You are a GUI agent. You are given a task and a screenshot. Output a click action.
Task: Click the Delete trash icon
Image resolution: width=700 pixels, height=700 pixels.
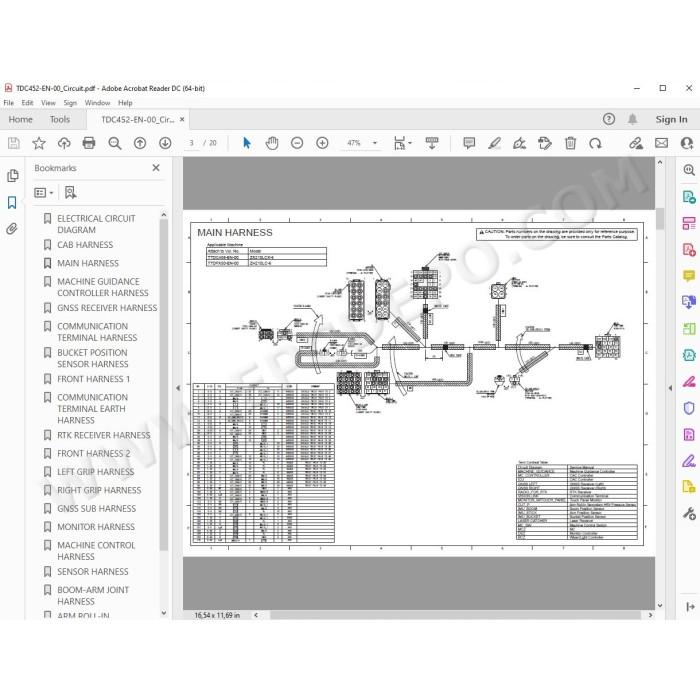point(570,143)
